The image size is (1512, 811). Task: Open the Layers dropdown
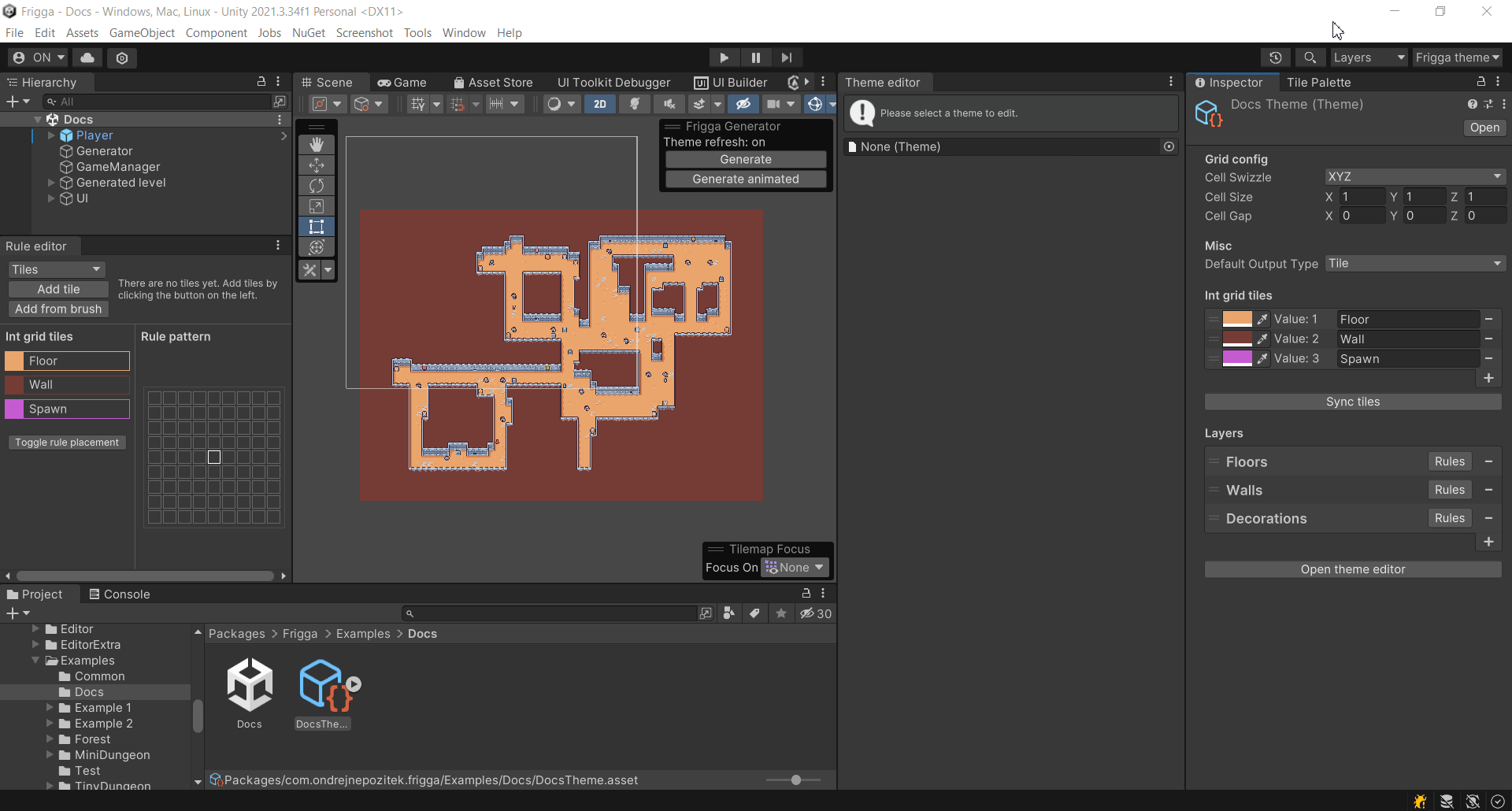1368,57
